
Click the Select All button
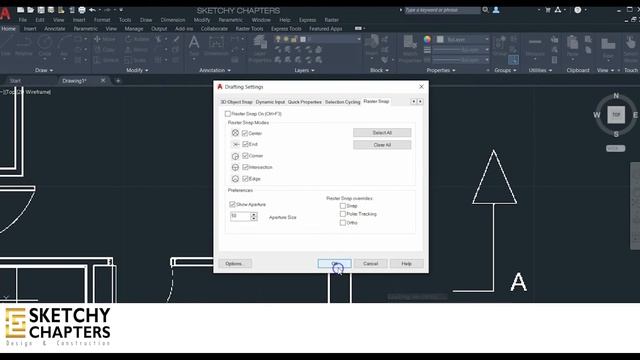(382, 133)
